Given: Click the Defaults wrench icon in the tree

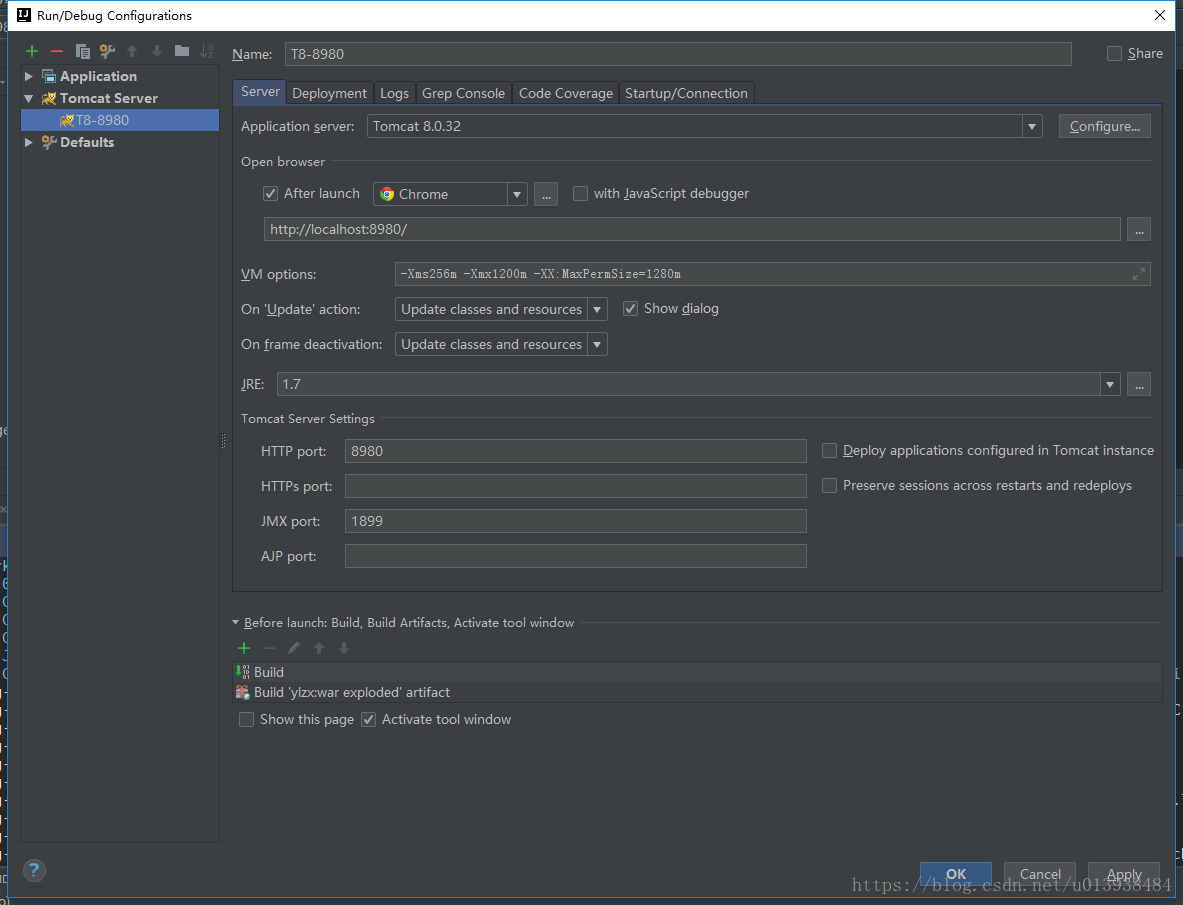Looking at the screenshot, I should click(x=49, y=142).
